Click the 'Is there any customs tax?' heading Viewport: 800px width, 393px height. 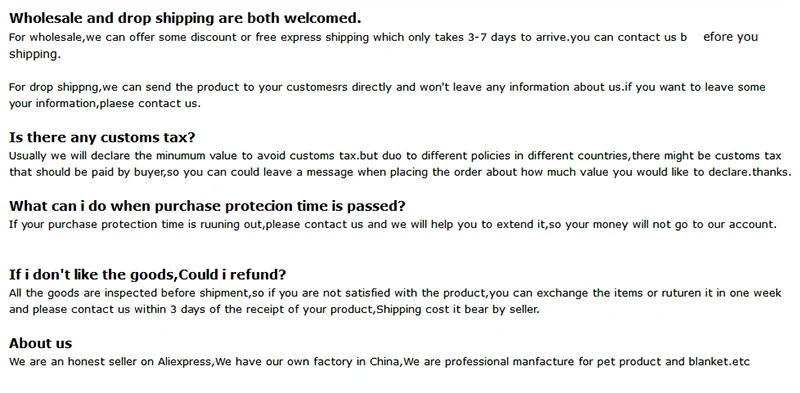click(x=102, y=138)
